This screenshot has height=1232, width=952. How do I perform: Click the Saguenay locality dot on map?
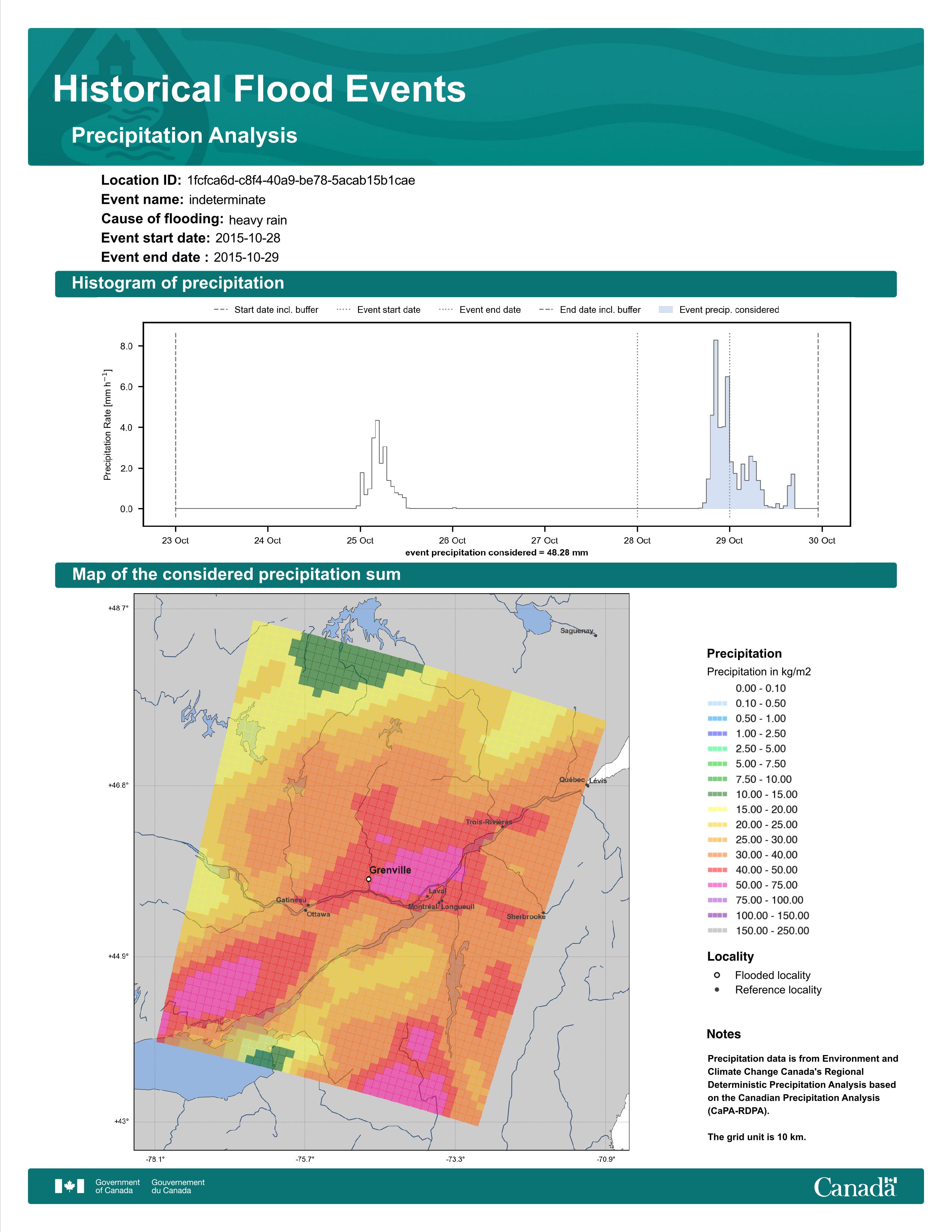click(595, 636)
